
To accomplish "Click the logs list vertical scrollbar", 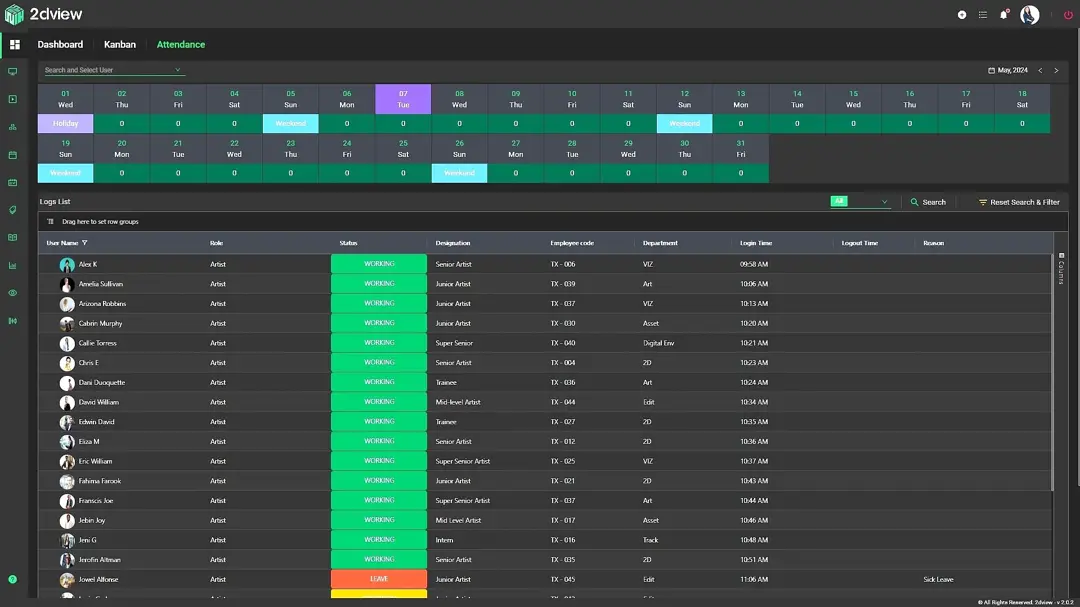I will pyautogui.click(x=1052, y=372).
